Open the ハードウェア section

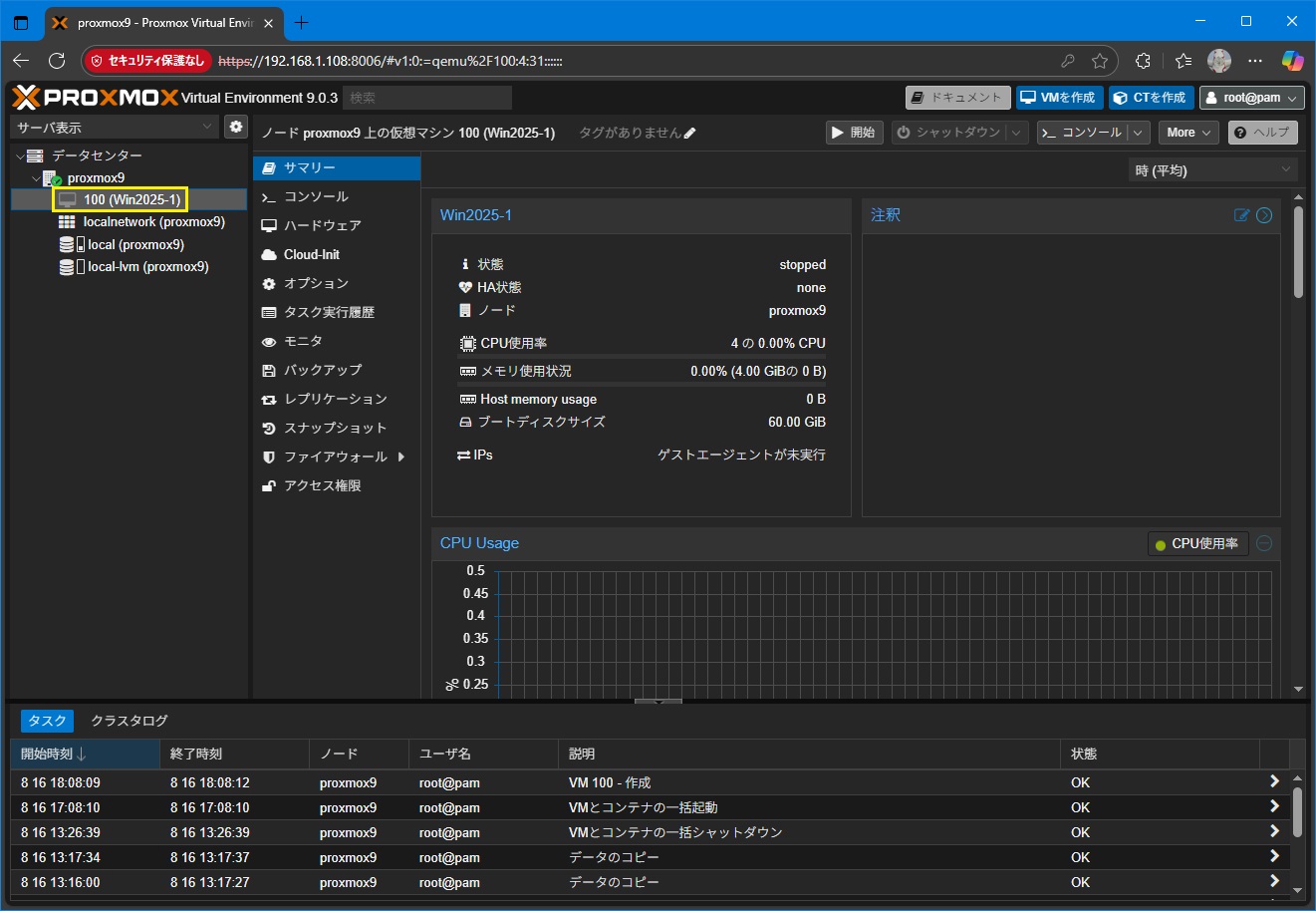tap(337, 225)
